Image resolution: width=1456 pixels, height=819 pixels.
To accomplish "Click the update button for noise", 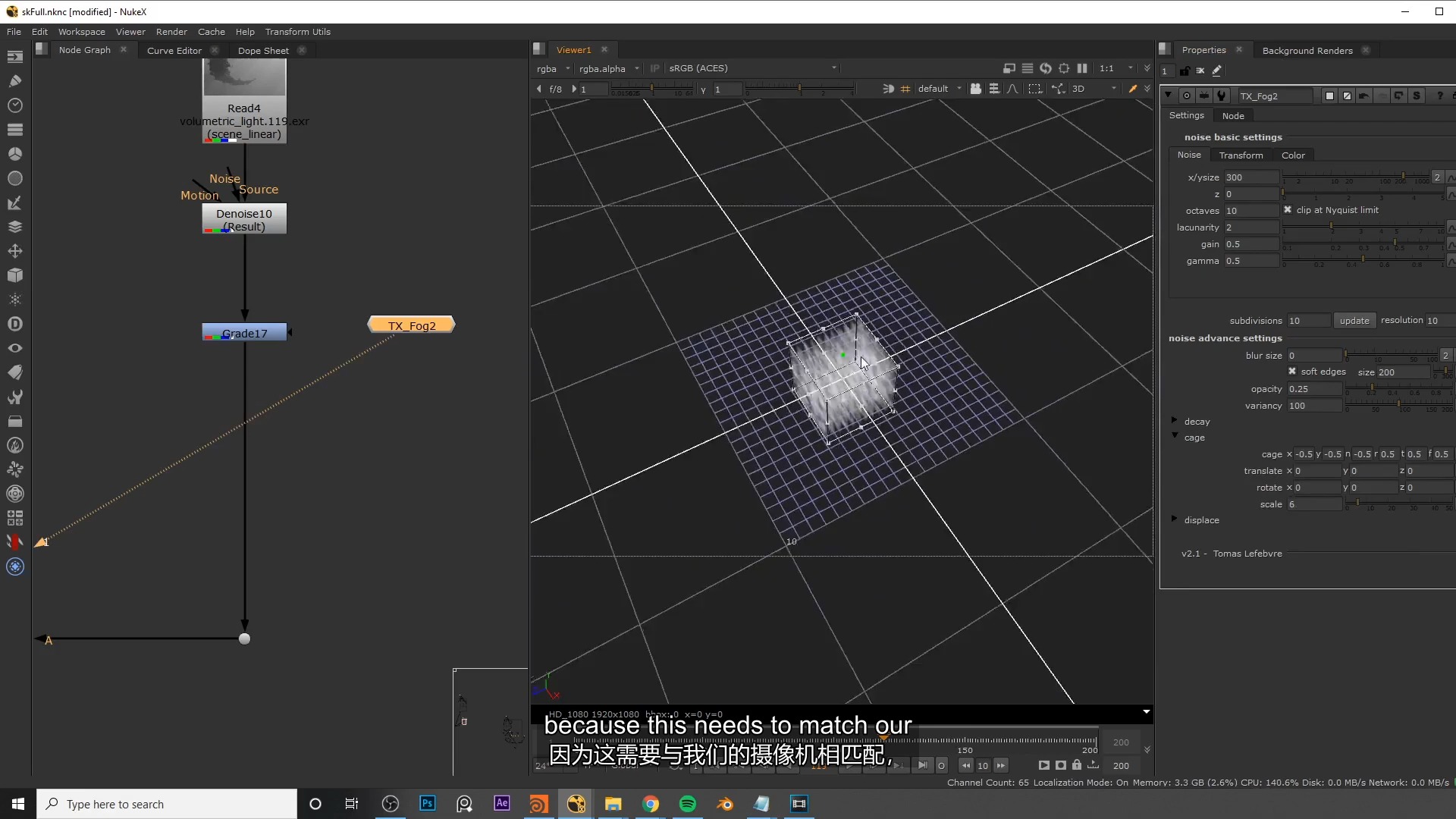I will (x=1353, y=320).
